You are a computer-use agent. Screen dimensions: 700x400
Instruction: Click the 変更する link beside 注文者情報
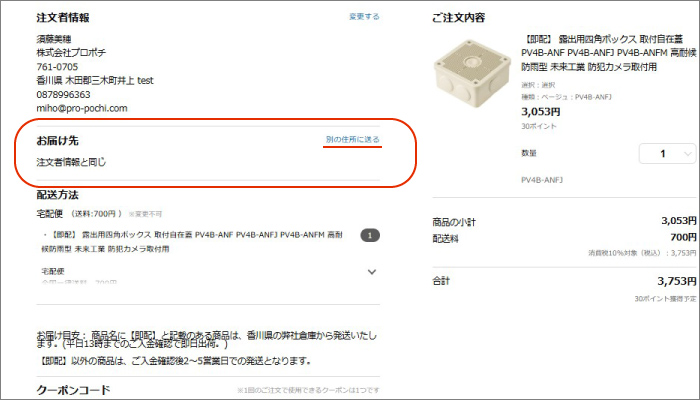(364, 17)
